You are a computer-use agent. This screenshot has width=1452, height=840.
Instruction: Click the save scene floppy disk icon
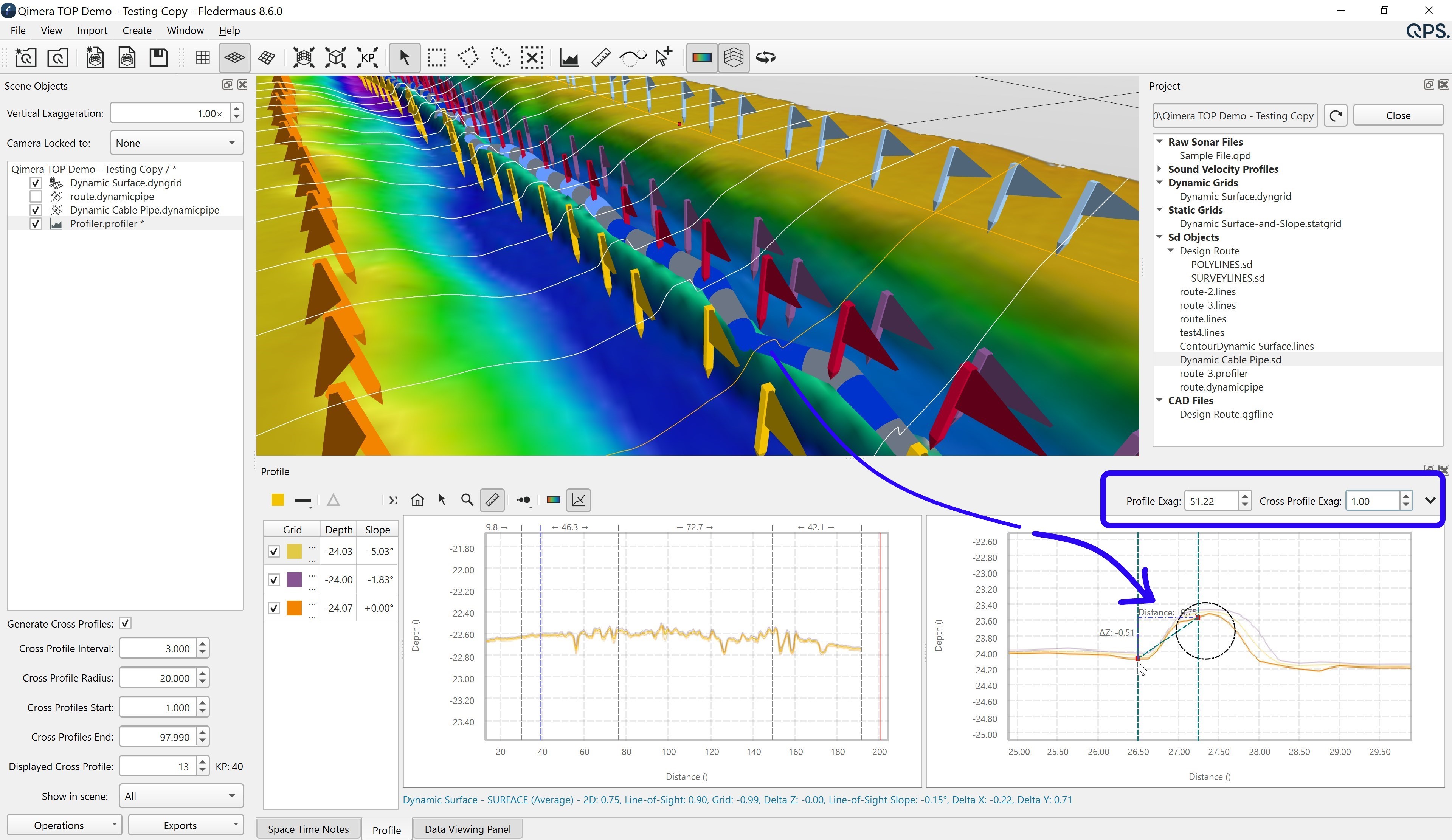point(158,57)
